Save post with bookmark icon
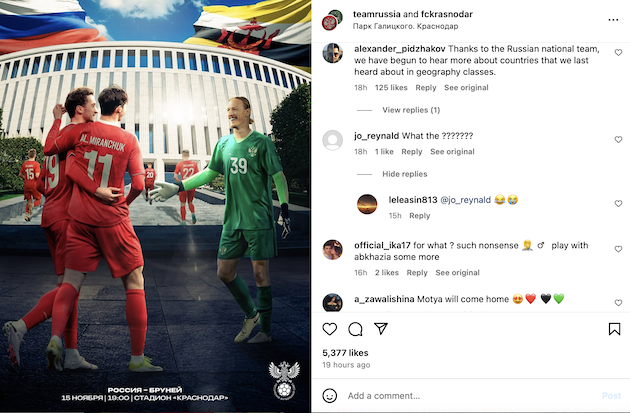 point(614,329)
